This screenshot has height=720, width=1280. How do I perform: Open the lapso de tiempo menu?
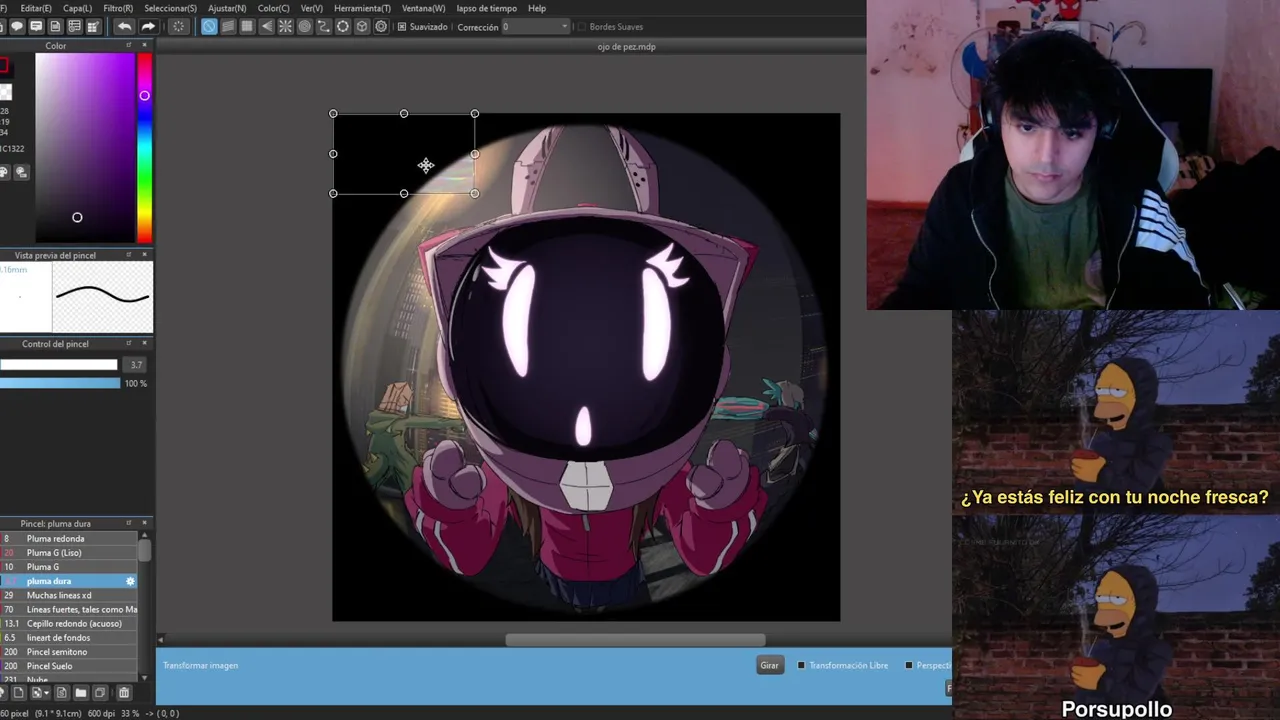click(x=486, y=8)
